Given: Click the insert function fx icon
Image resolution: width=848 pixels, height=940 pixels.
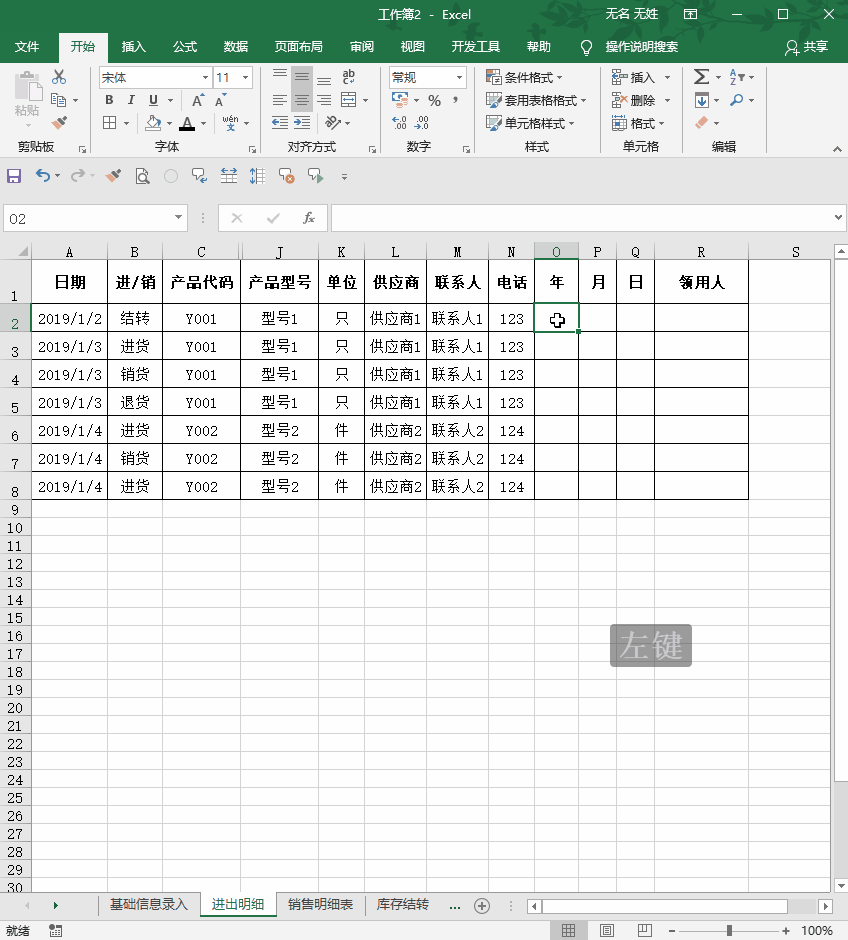Looking at the screenshot, I should 309,218.
